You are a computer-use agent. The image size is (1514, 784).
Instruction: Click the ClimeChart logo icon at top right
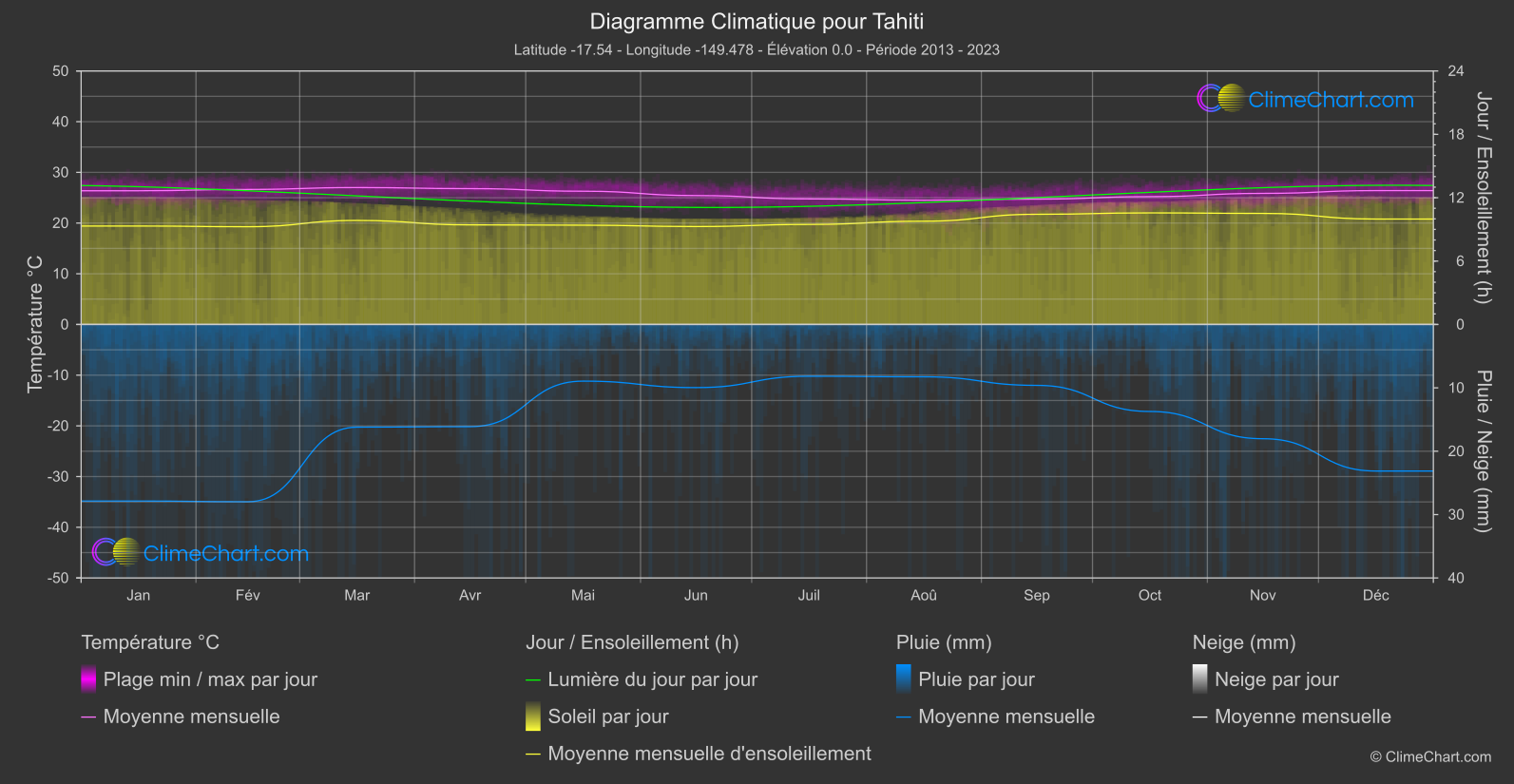[1220, 98]
